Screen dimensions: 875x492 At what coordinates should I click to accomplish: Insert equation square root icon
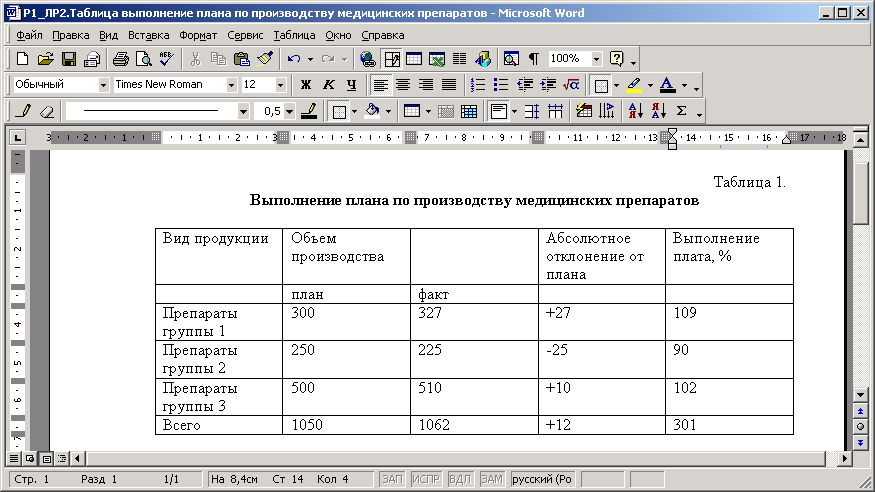click(x=571, y=85)
